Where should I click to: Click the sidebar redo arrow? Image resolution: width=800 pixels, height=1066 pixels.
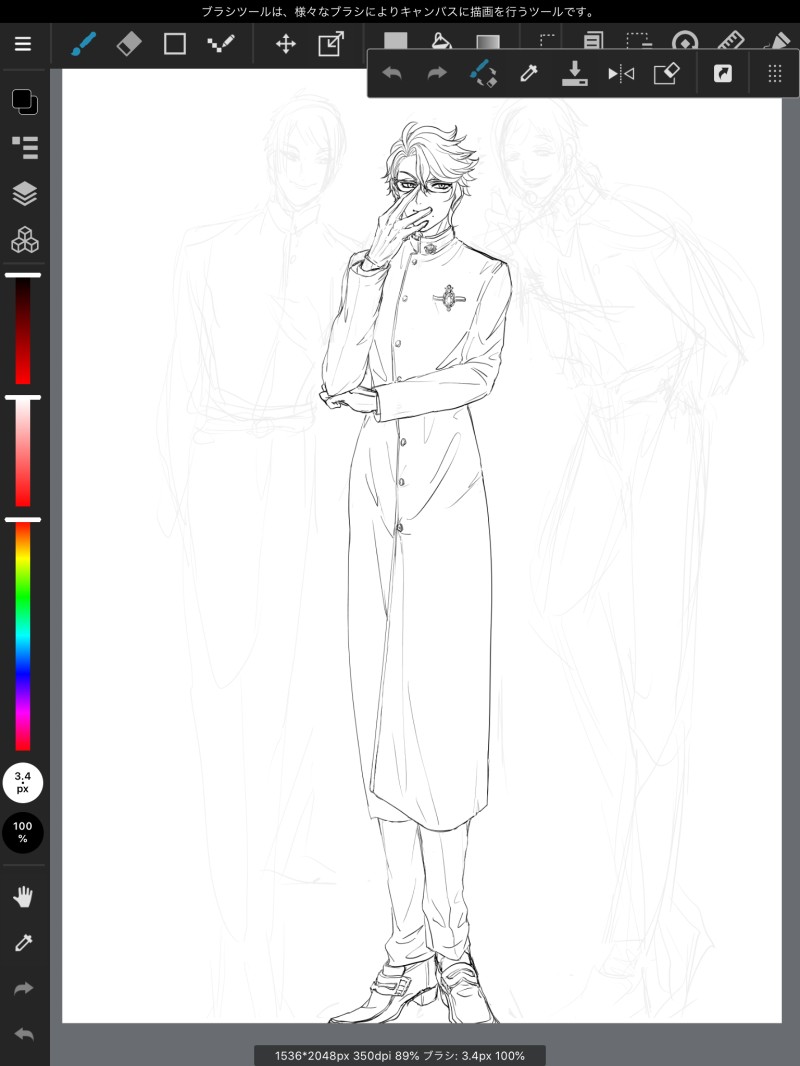click(24, 988)
